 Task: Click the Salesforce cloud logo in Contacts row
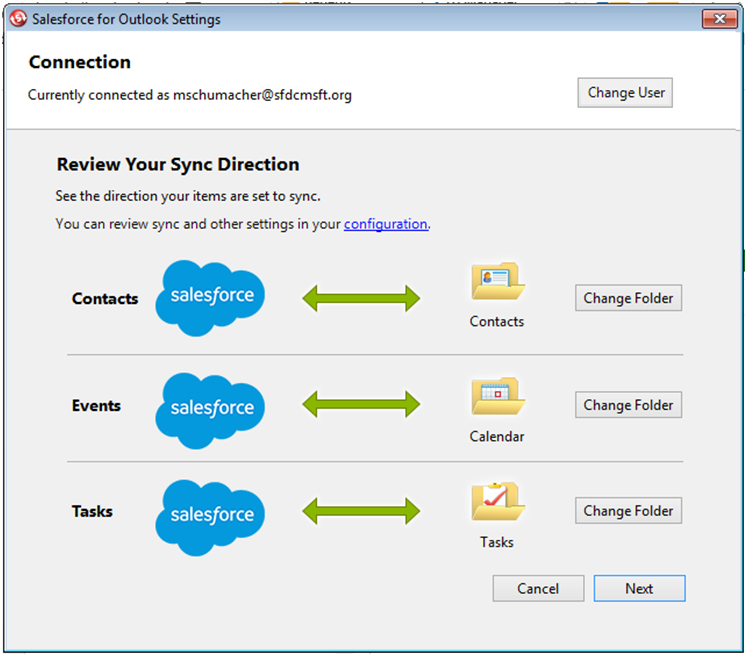(x=211, y=297)
